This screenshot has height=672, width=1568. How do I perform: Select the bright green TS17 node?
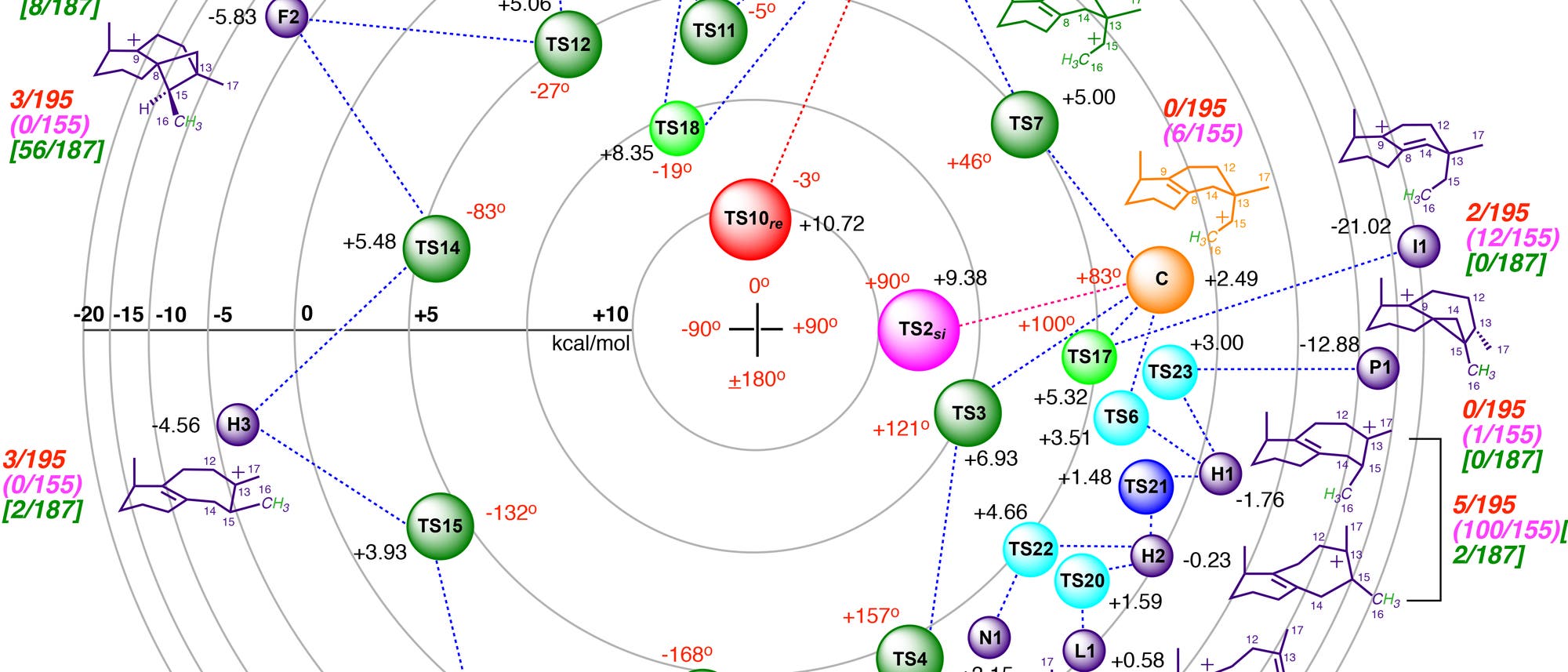pos(1090,357)
